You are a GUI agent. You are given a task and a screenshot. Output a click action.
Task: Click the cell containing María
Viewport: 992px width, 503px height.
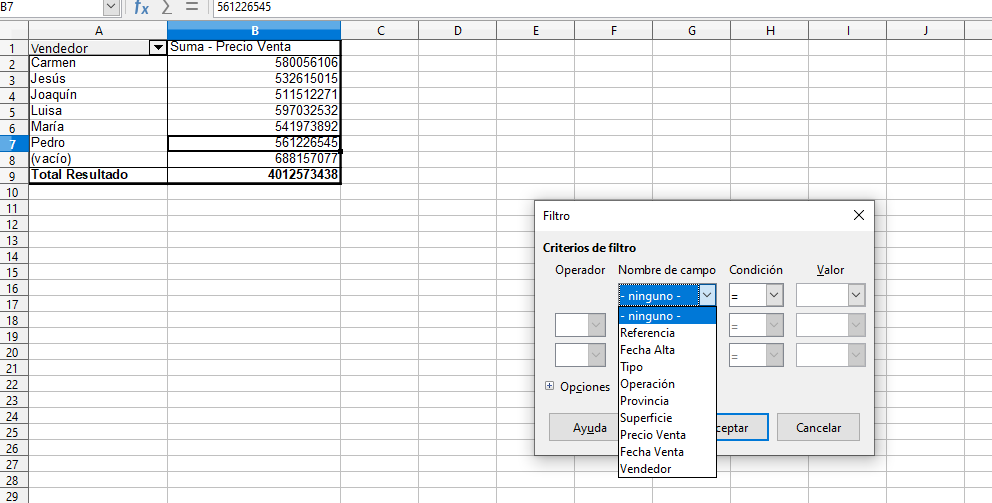(98, 127)
